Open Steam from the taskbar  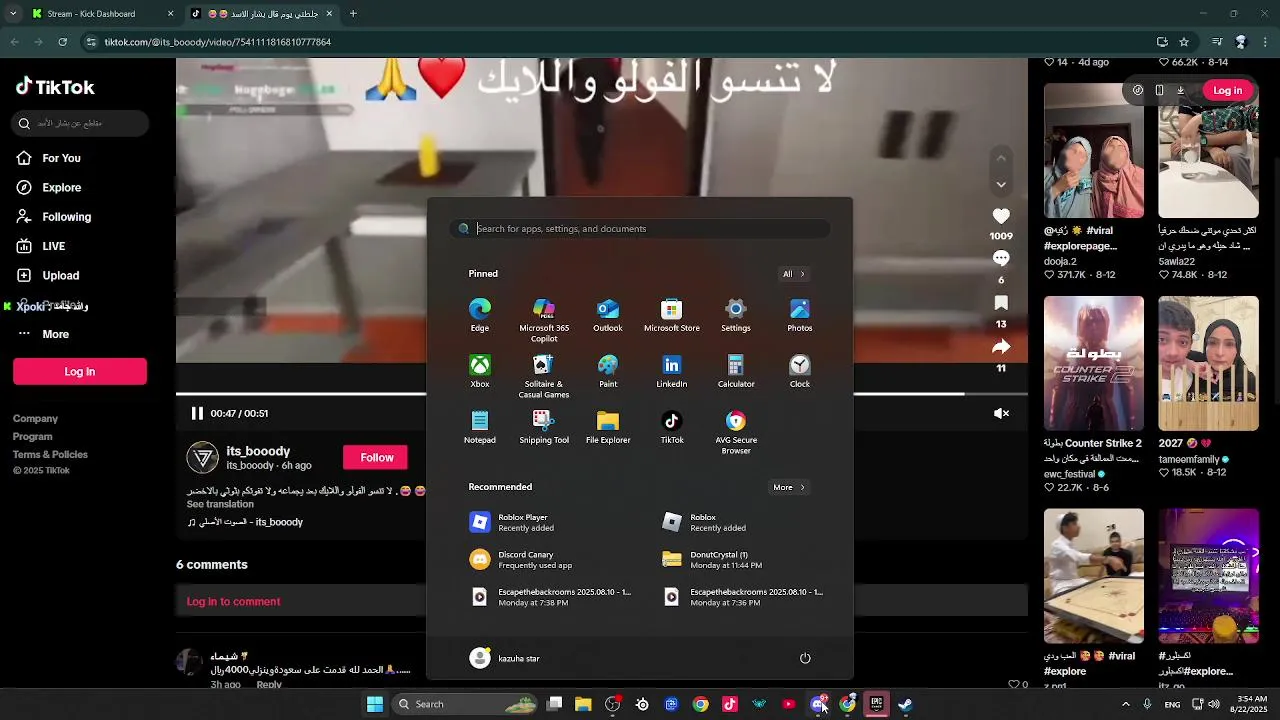[x=905, y=704]
